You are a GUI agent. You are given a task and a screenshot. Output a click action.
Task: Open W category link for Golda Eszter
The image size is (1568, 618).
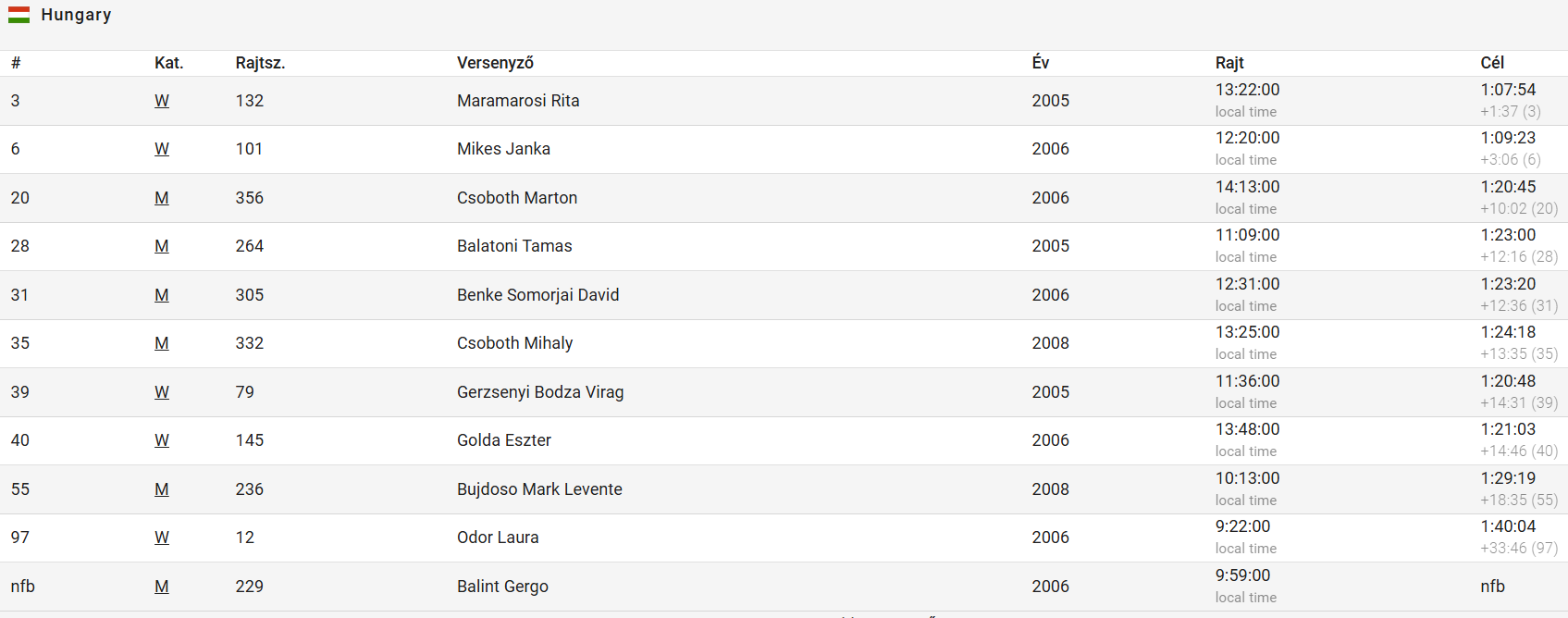tap(162, 440)
